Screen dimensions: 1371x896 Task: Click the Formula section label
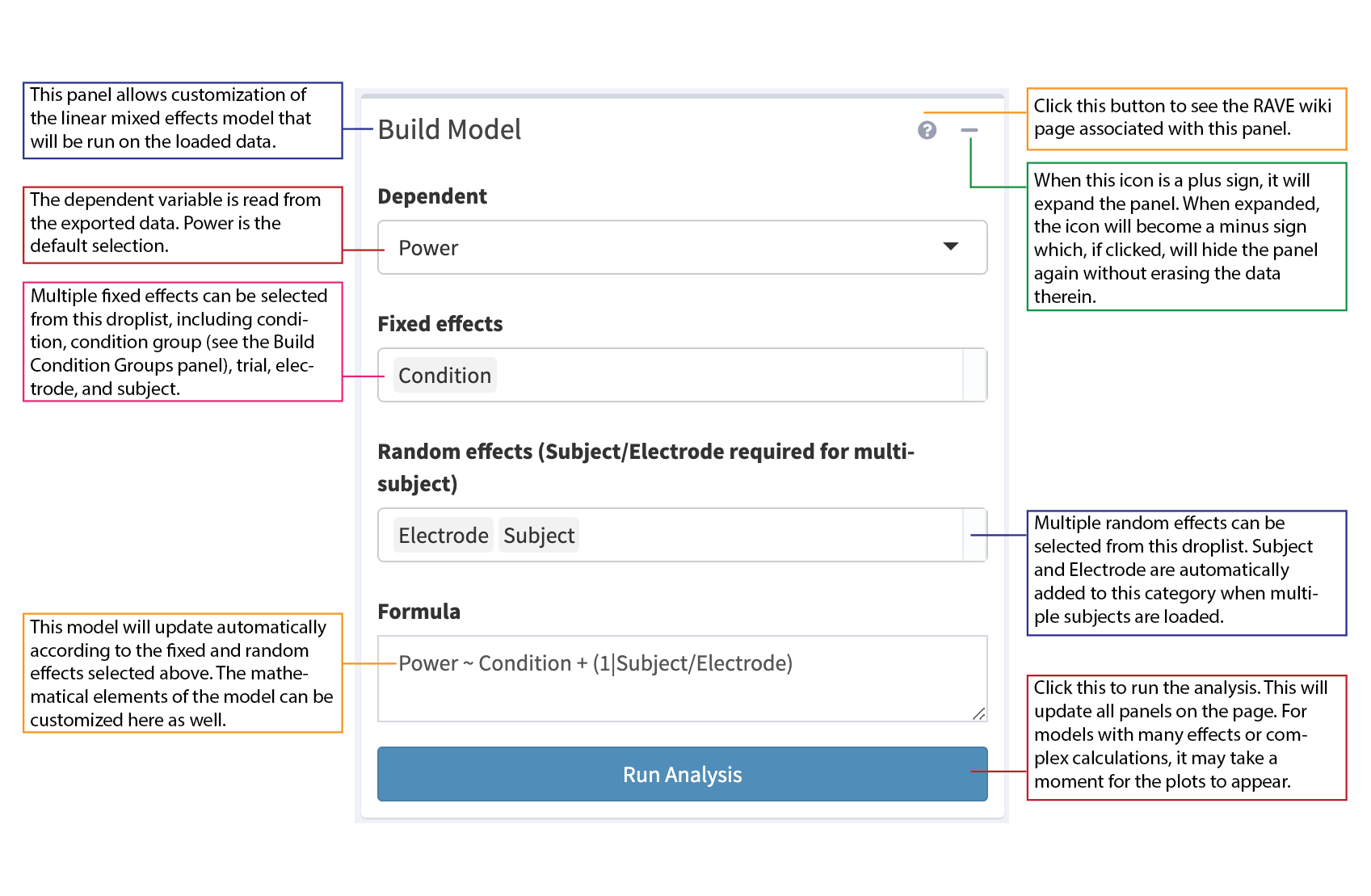pos(418,612)
